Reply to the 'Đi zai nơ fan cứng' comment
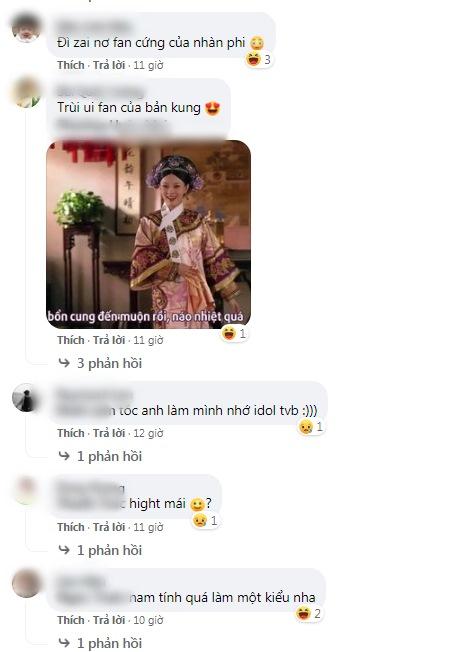 point(109,65)
